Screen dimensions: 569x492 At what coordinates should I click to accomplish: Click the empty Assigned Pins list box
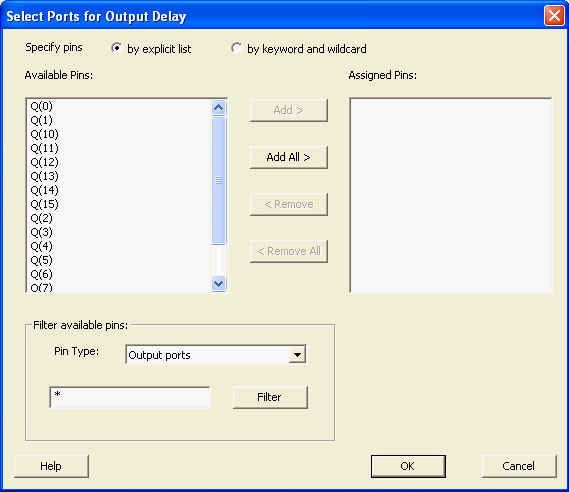pyautogui.click(x=451, y=195)
